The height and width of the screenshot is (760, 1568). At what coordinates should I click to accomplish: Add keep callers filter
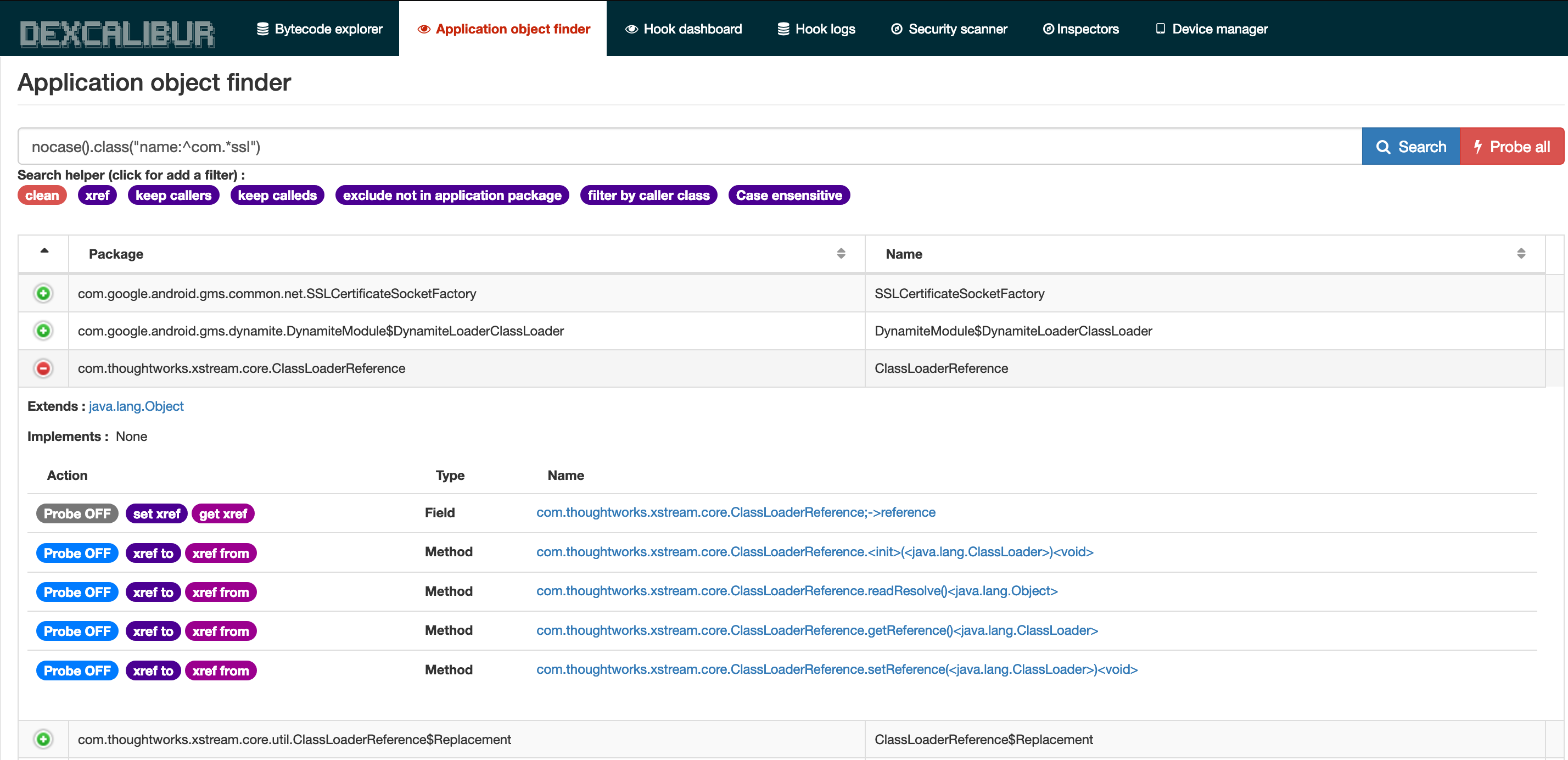173,195
